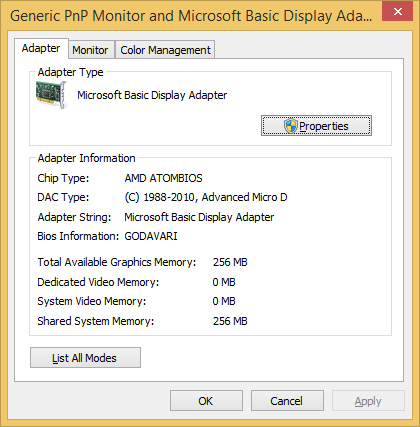Switch to the Monitor tab
The height and width of the screenshot is (427, 420).
pyautogui.click(x=90, y=50)
